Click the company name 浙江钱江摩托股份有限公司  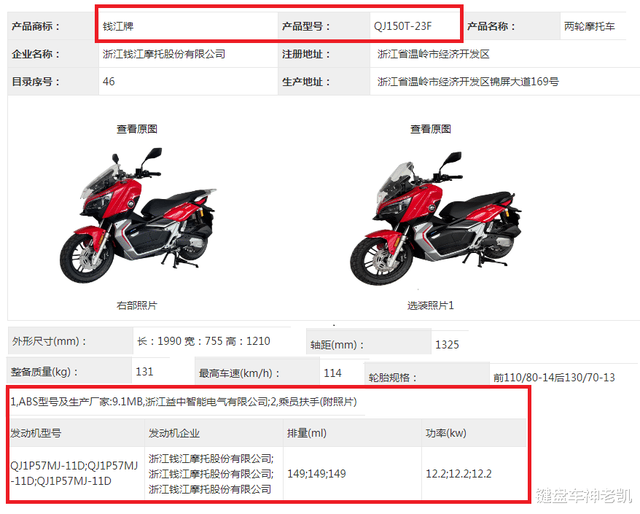(164, 54)
